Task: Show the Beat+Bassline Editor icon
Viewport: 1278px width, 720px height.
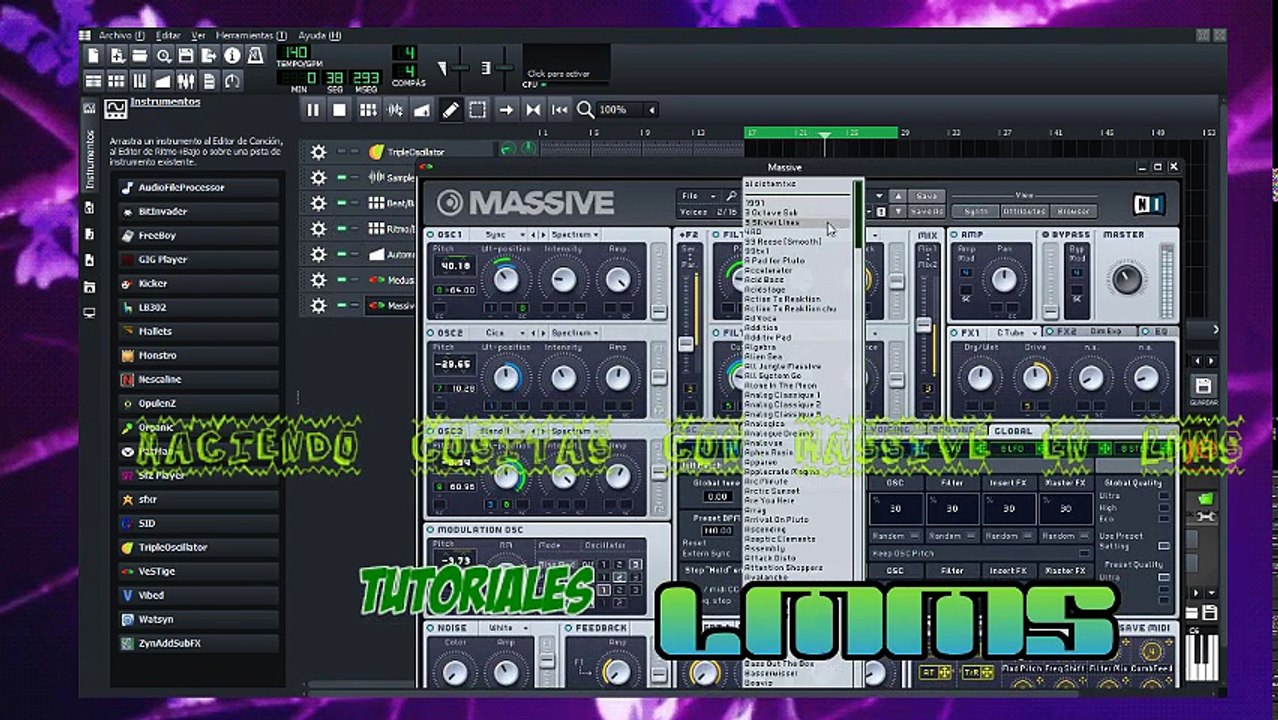Action: pos(117,81)
